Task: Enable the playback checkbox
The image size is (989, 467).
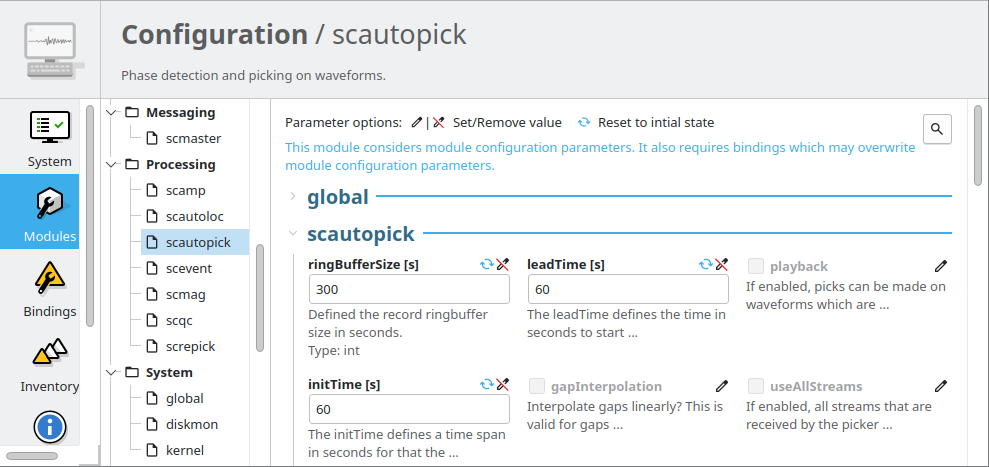Action: (x=756, y=266)
